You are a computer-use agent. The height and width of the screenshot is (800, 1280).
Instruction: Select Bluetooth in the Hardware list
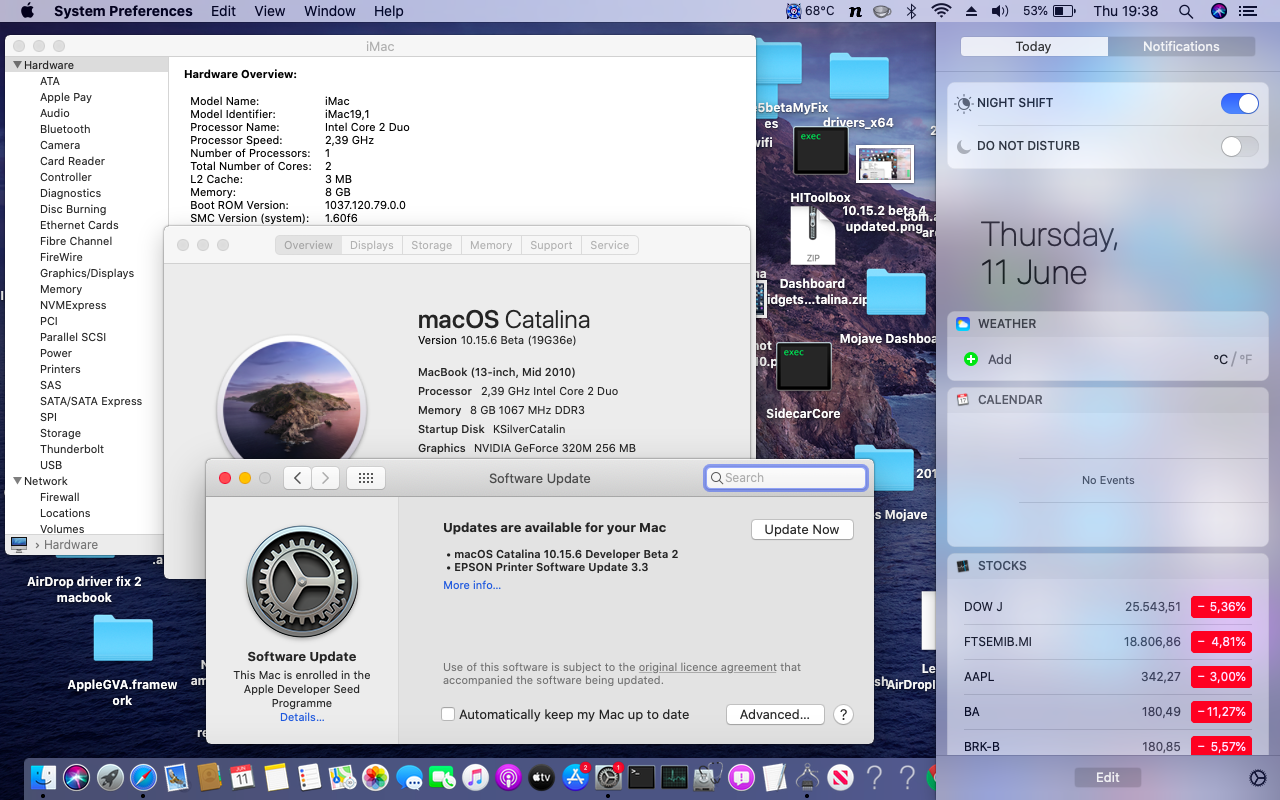pyautogui.click(x=65, y=129)
